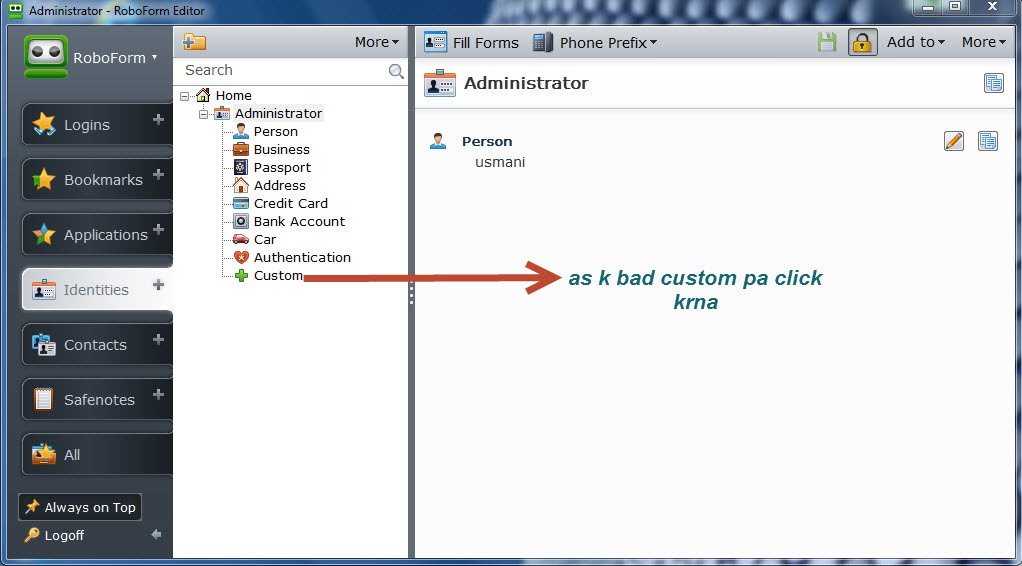The height and width of the screenshot is (566, 1022).
Task: Add a new application with plus
Action: 158,230
